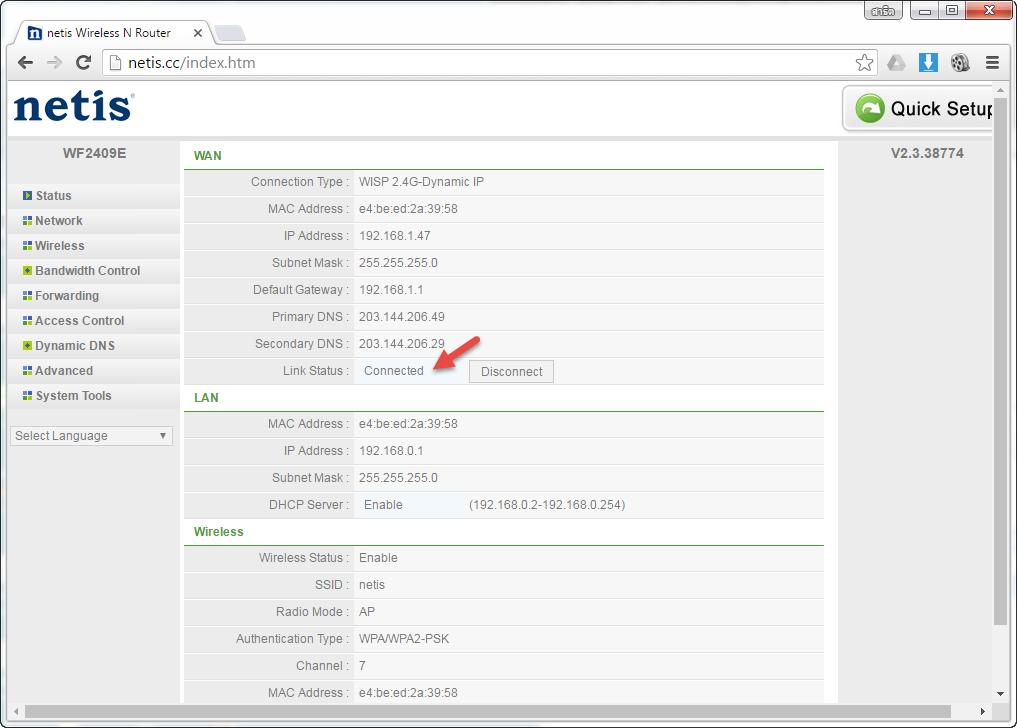Open the Chrome hamburger menu

[x=992, y=63]
